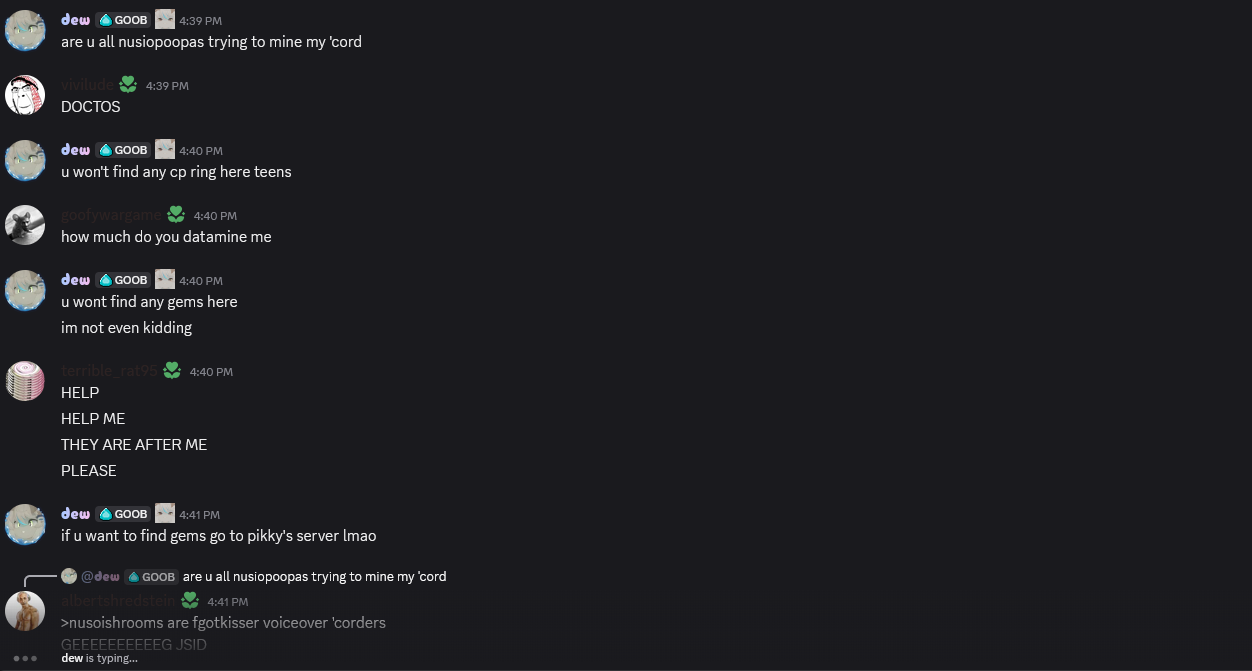Image resolution: width=1252 pixels, height=671 pixels.
Task: Click dew's avatar on the 'cp ring' message
Action: (25, 160)
